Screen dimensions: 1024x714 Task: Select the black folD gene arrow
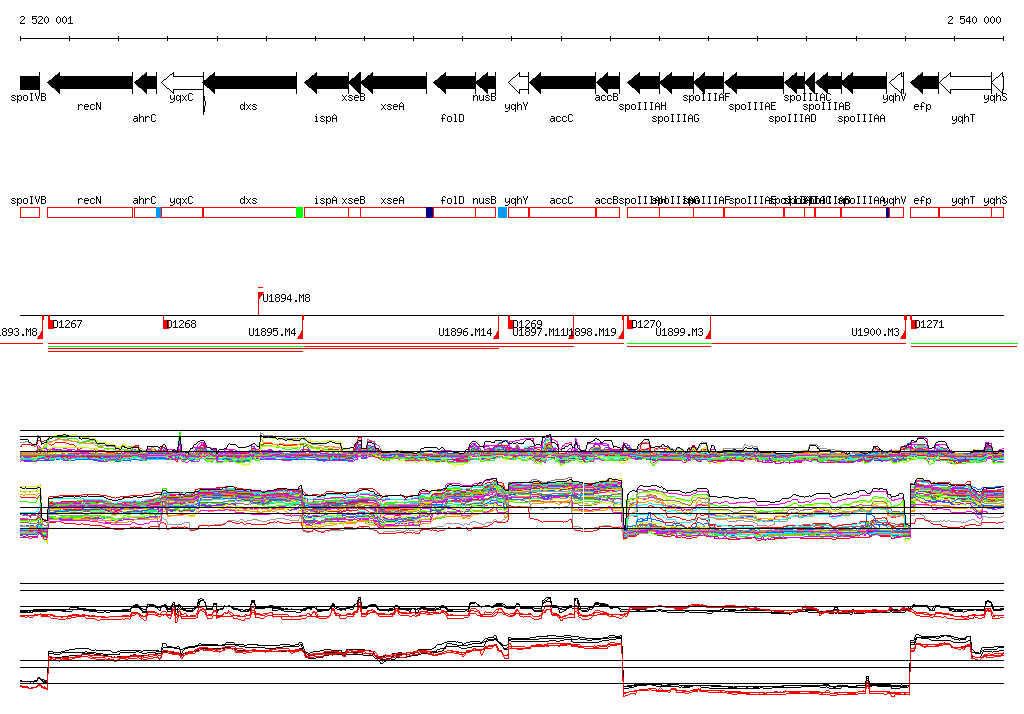click(x=455, y=82)
